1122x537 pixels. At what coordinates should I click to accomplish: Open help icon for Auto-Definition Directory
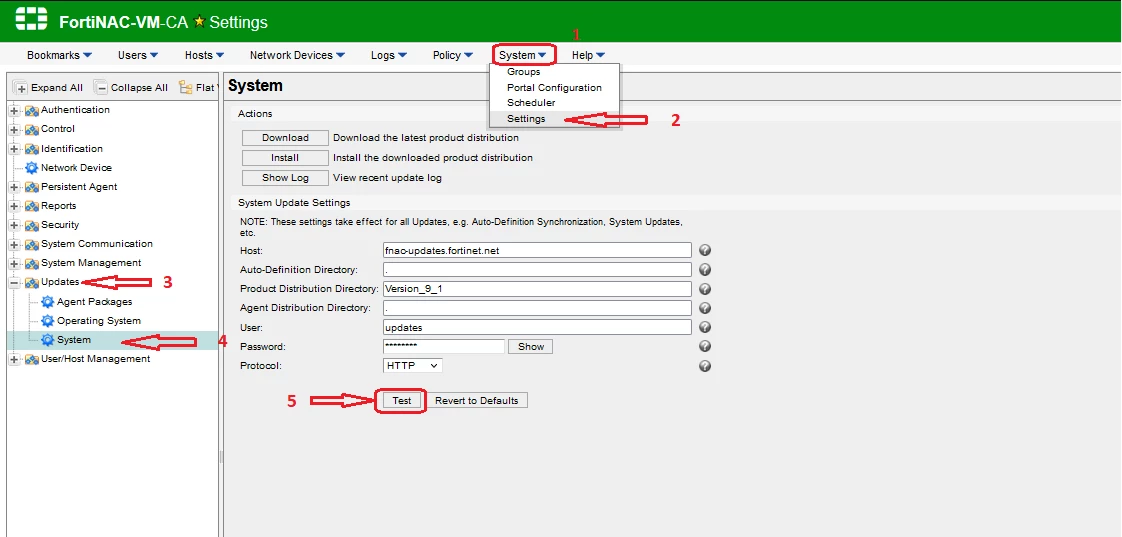point(705,270)
